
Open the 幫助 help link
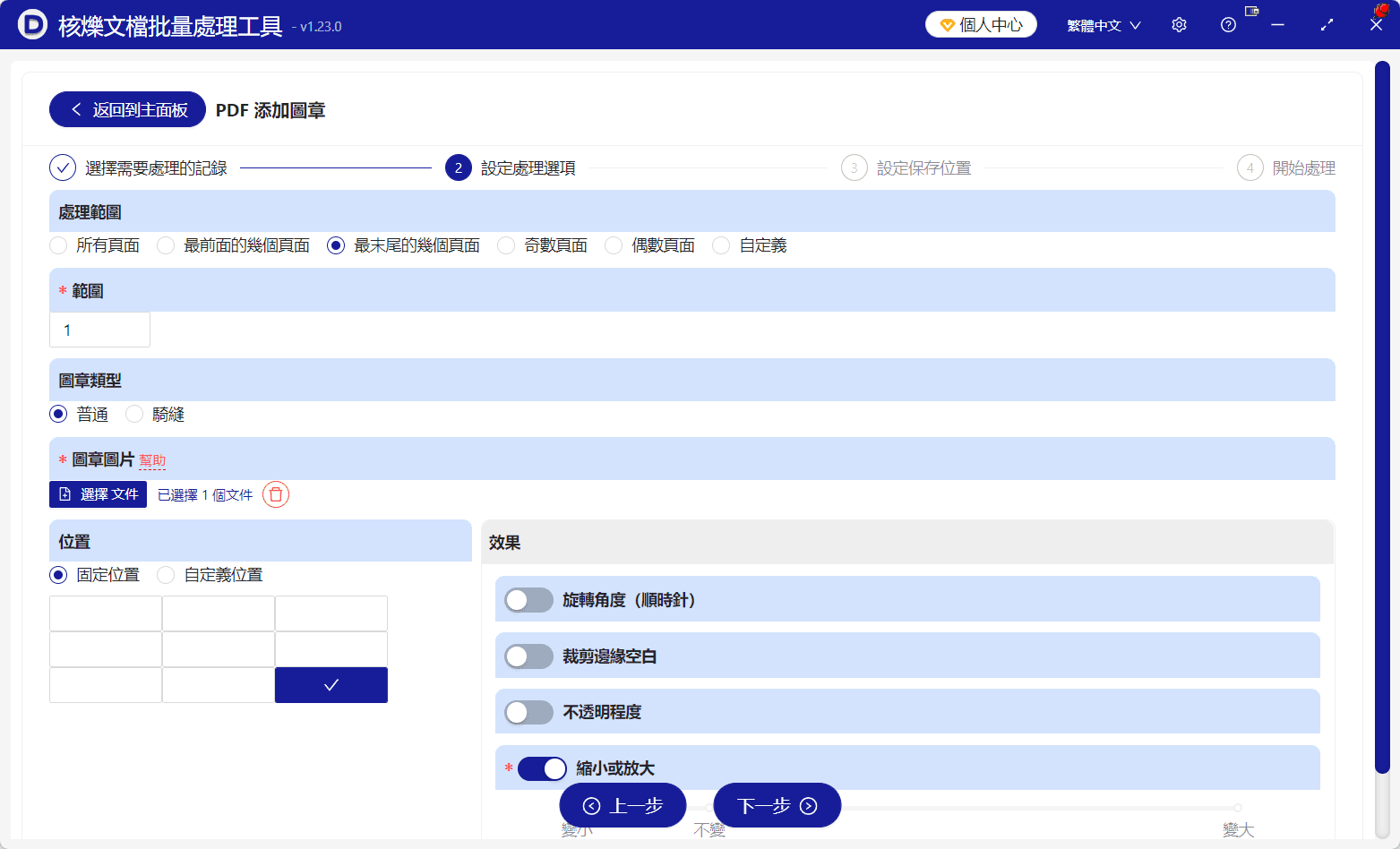[152, 460]
